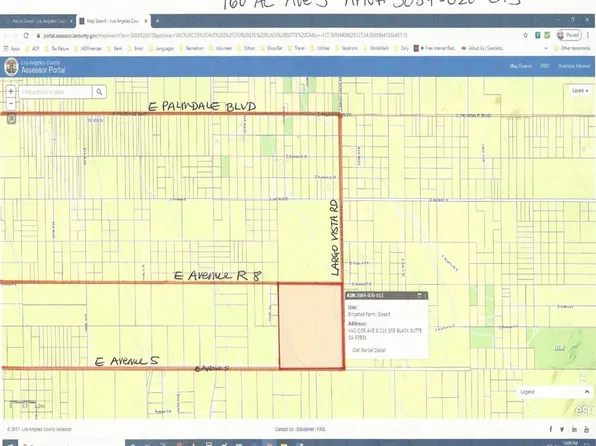This screenshot has height=446, width=596.
Task: Close the Parcel Detail tab
Action: [x=71, y=21]
